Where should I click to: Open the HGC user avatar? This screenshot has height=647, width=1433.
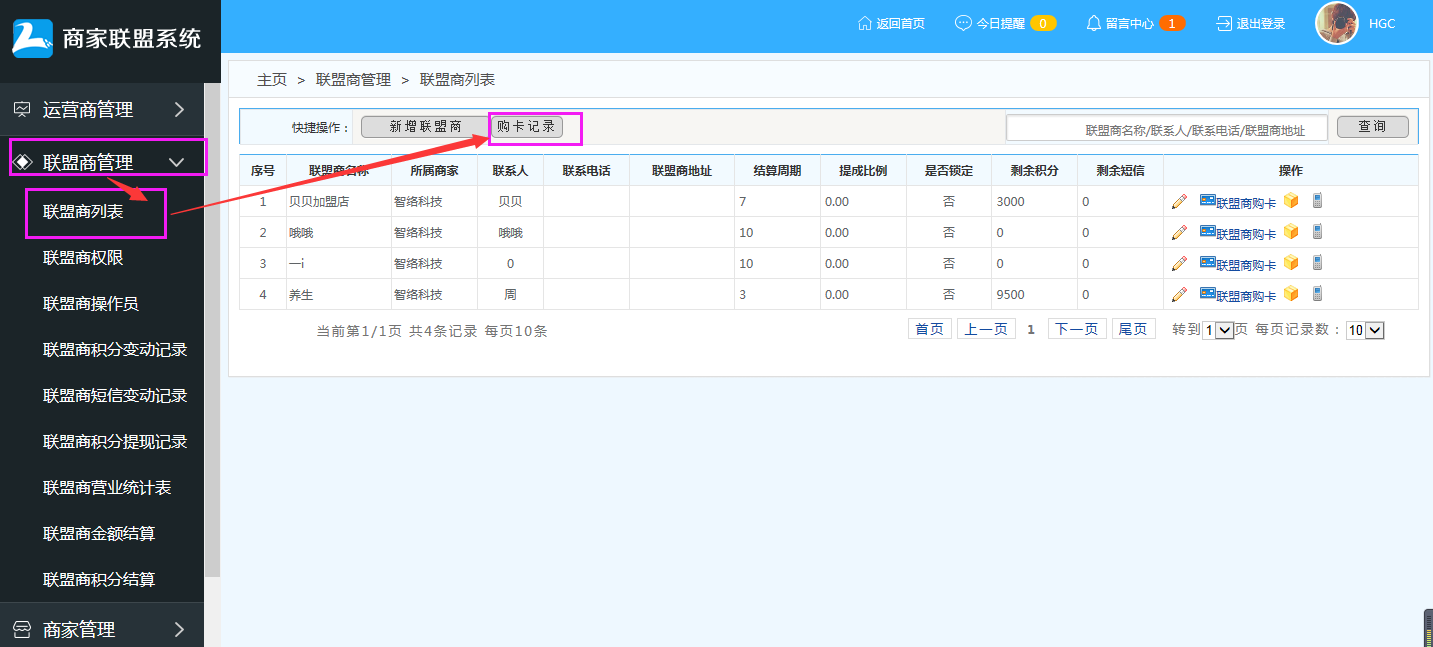point(1336,23)
